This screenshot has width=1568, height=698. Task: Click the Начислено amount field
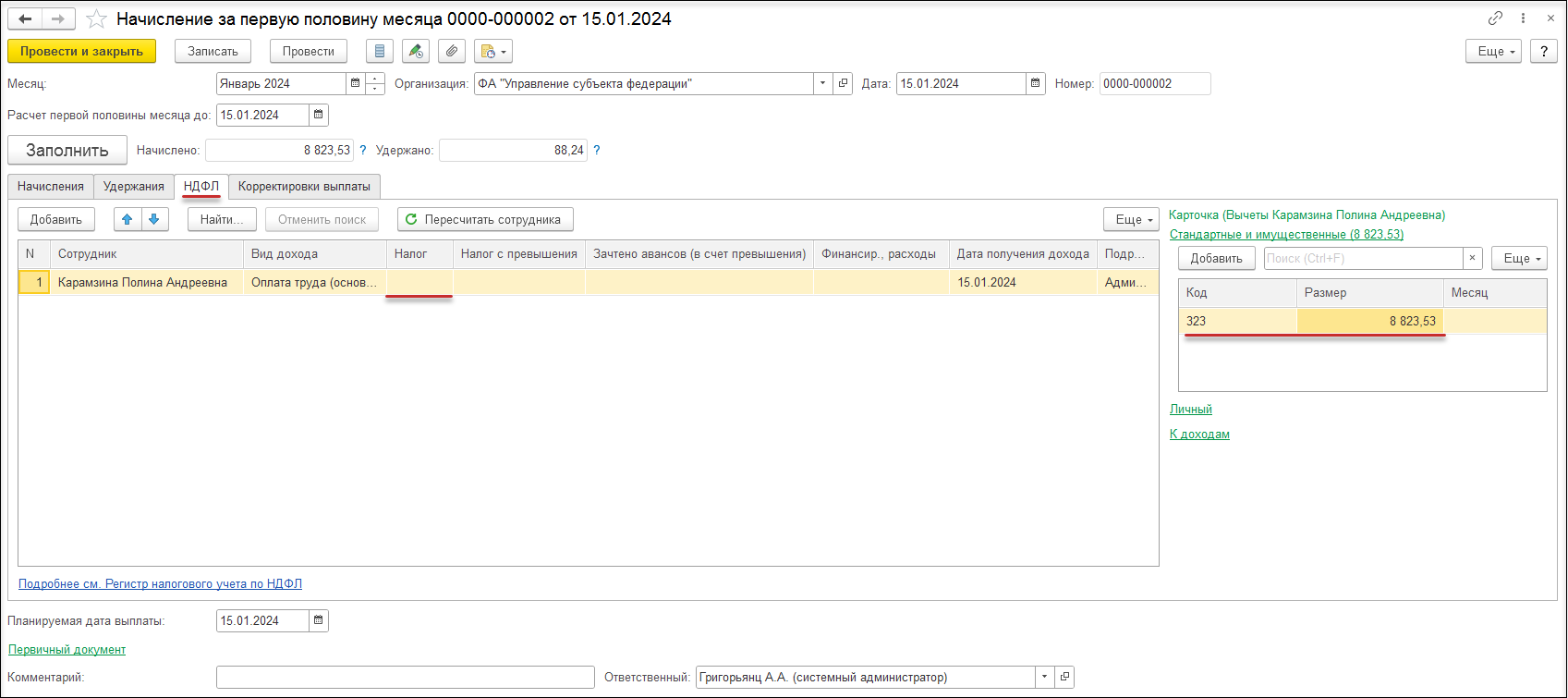tap(279, 150)
